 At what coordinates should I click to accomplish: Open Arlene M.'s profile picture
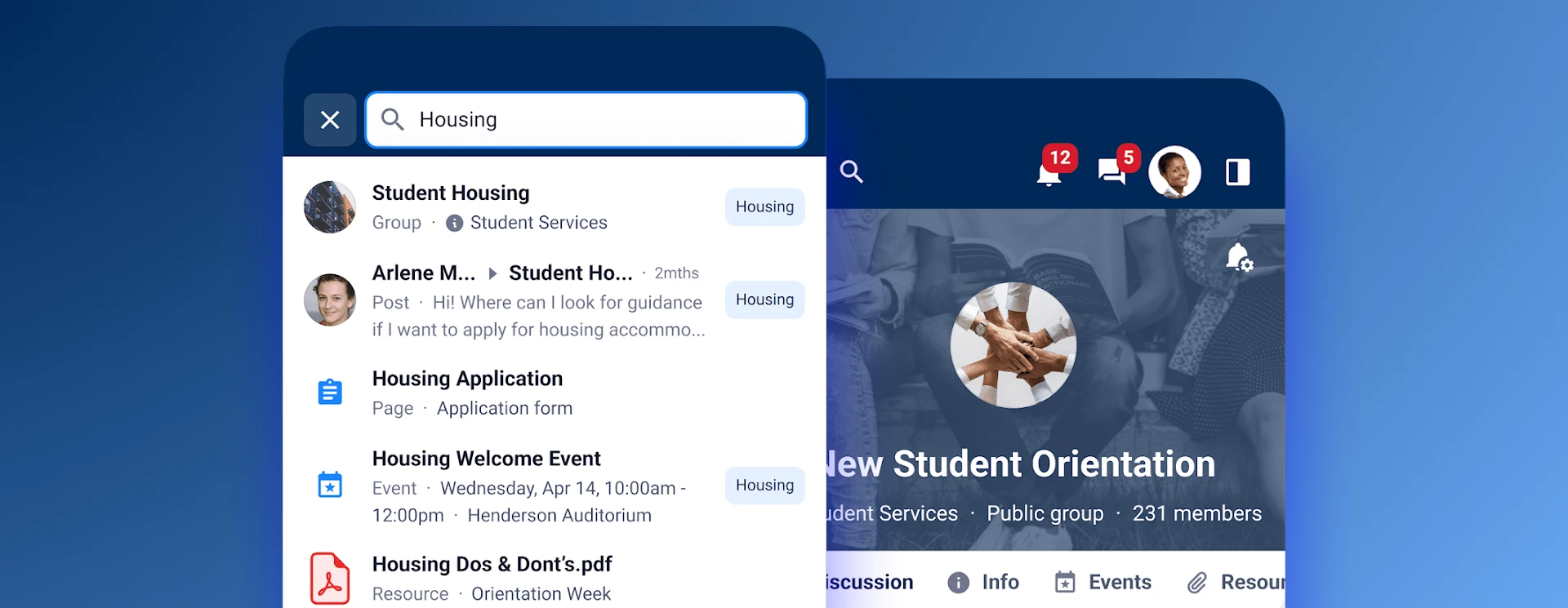click(330, 300)
